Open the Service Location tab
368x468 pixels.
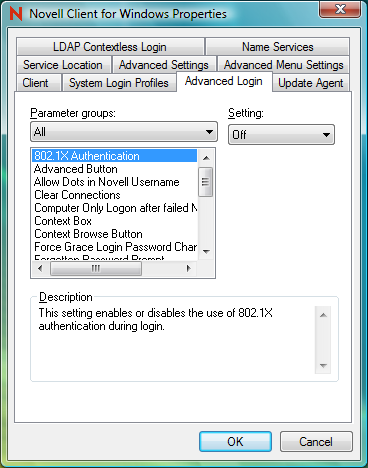coord(63,65)
